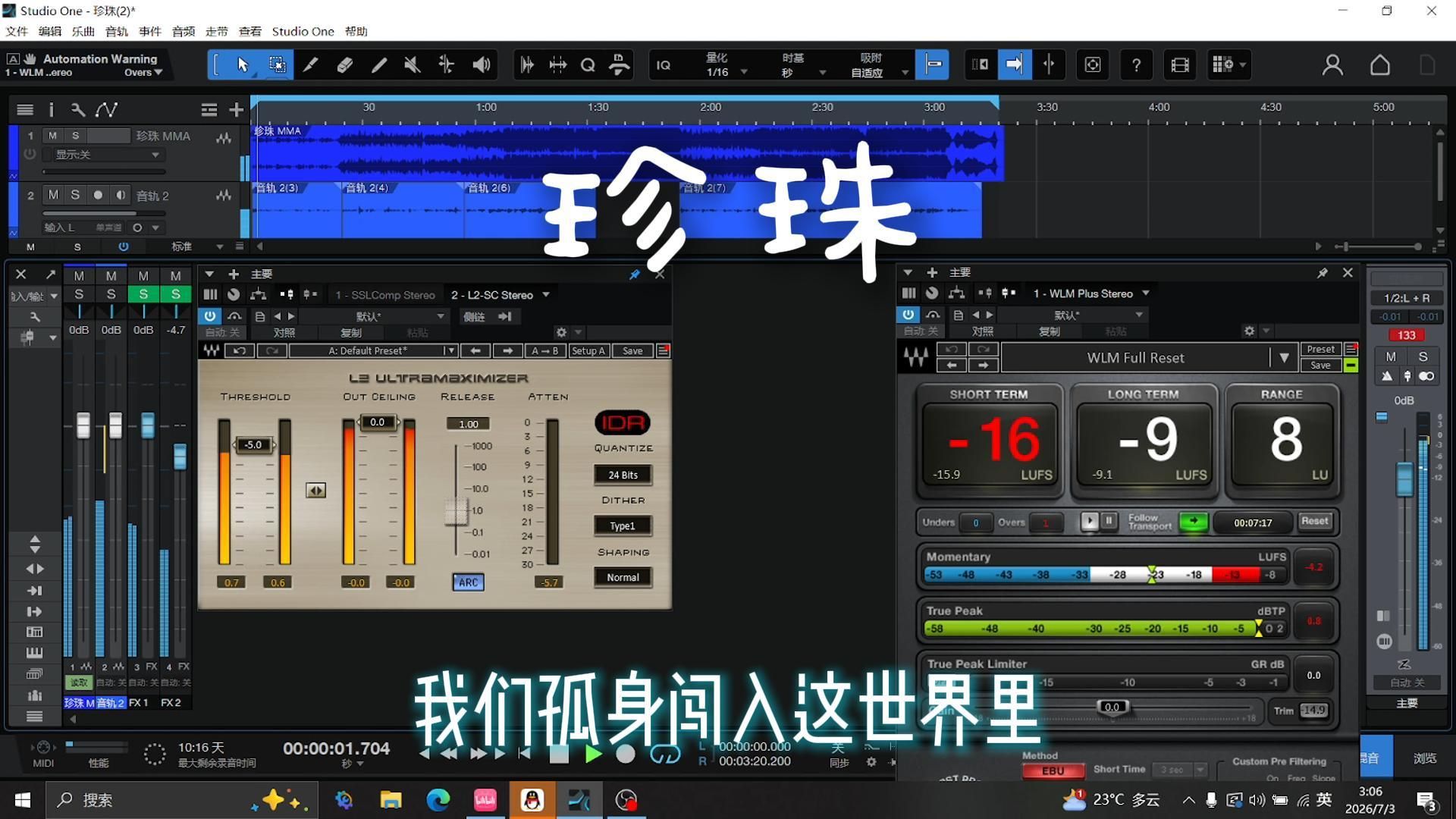Viewport: 1456px width, 819px height.
Task: Click the L2 A→B copy button
Action: (545, 350)
